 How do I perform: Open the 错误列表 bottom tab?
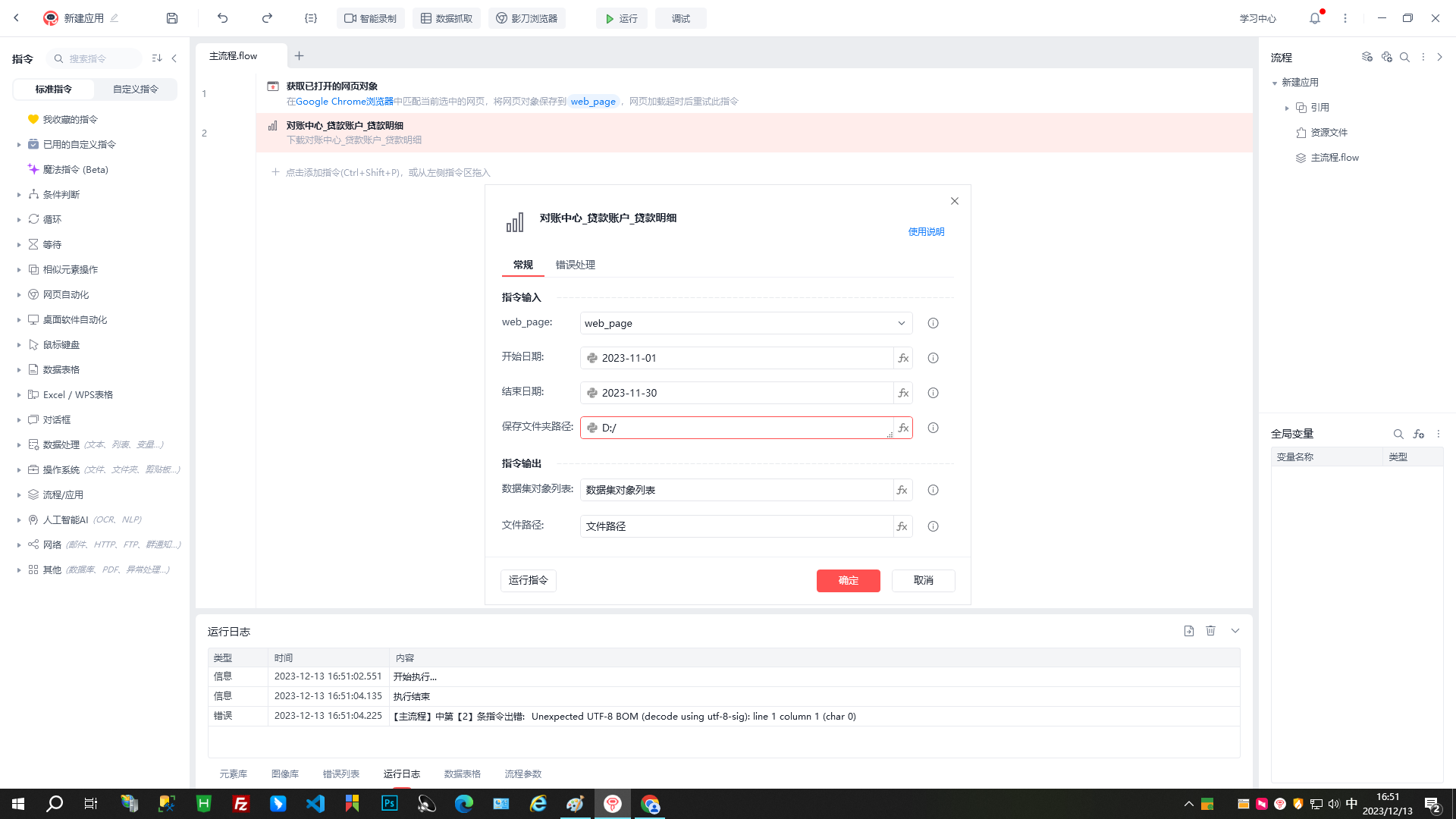tap(340, 773)
